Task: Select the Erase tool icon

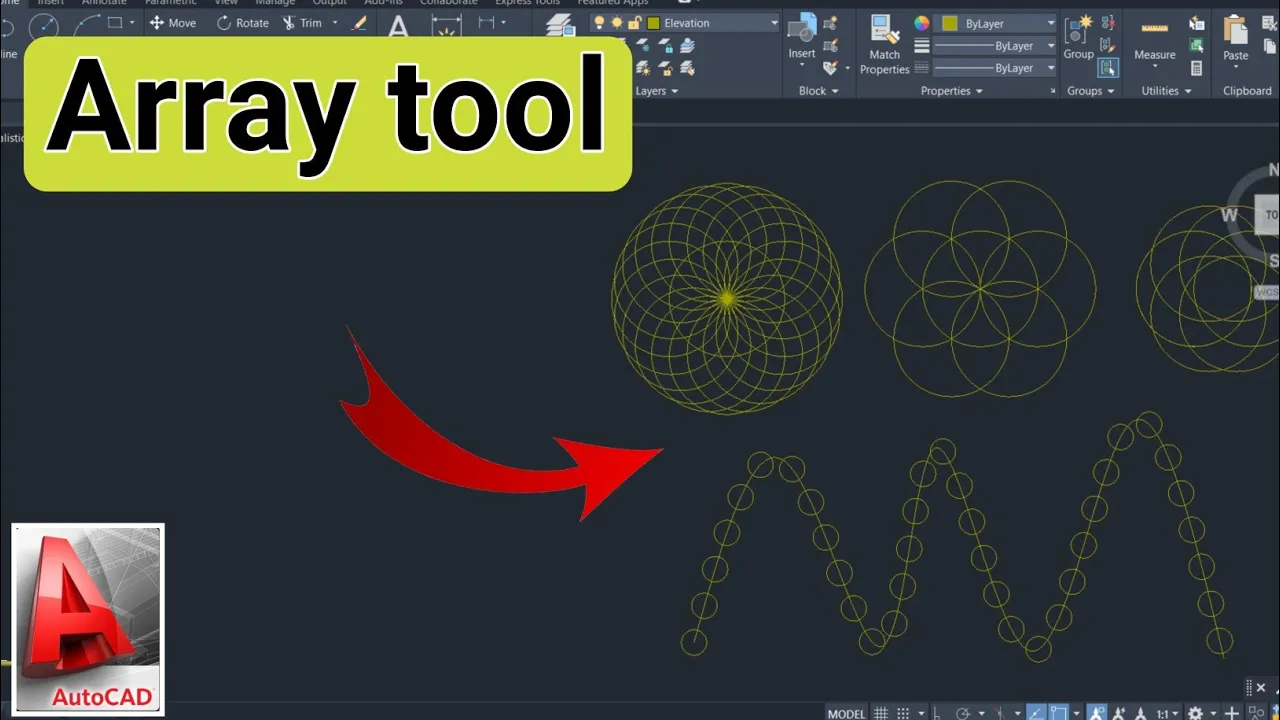Action: coord(360,22)
